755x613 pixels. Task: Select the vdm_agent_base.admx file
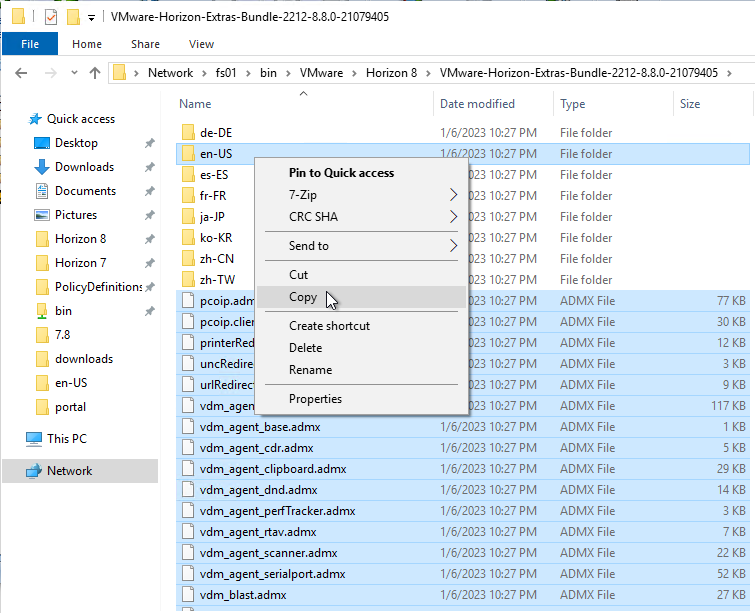tap(260, 427)
